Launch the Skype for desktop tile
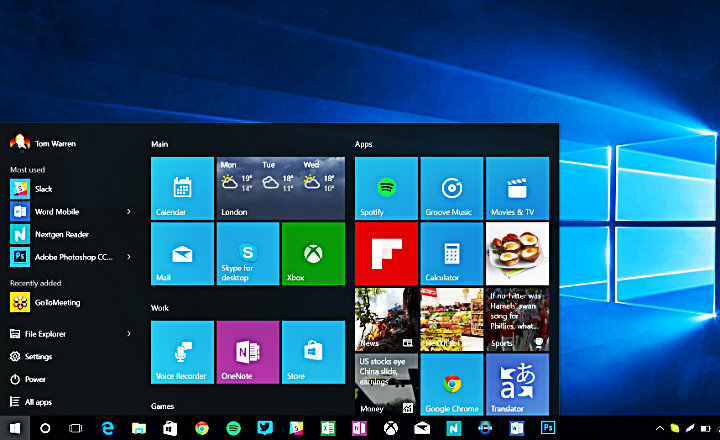This screenshot has width=720, height=440. pos(248,254)
